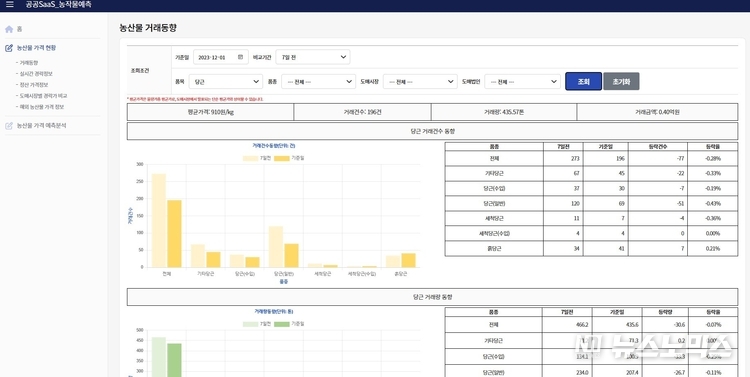
Task: Click the 흙당근 기준일 bar in 거래건수 chart
Action: (408, 260)
